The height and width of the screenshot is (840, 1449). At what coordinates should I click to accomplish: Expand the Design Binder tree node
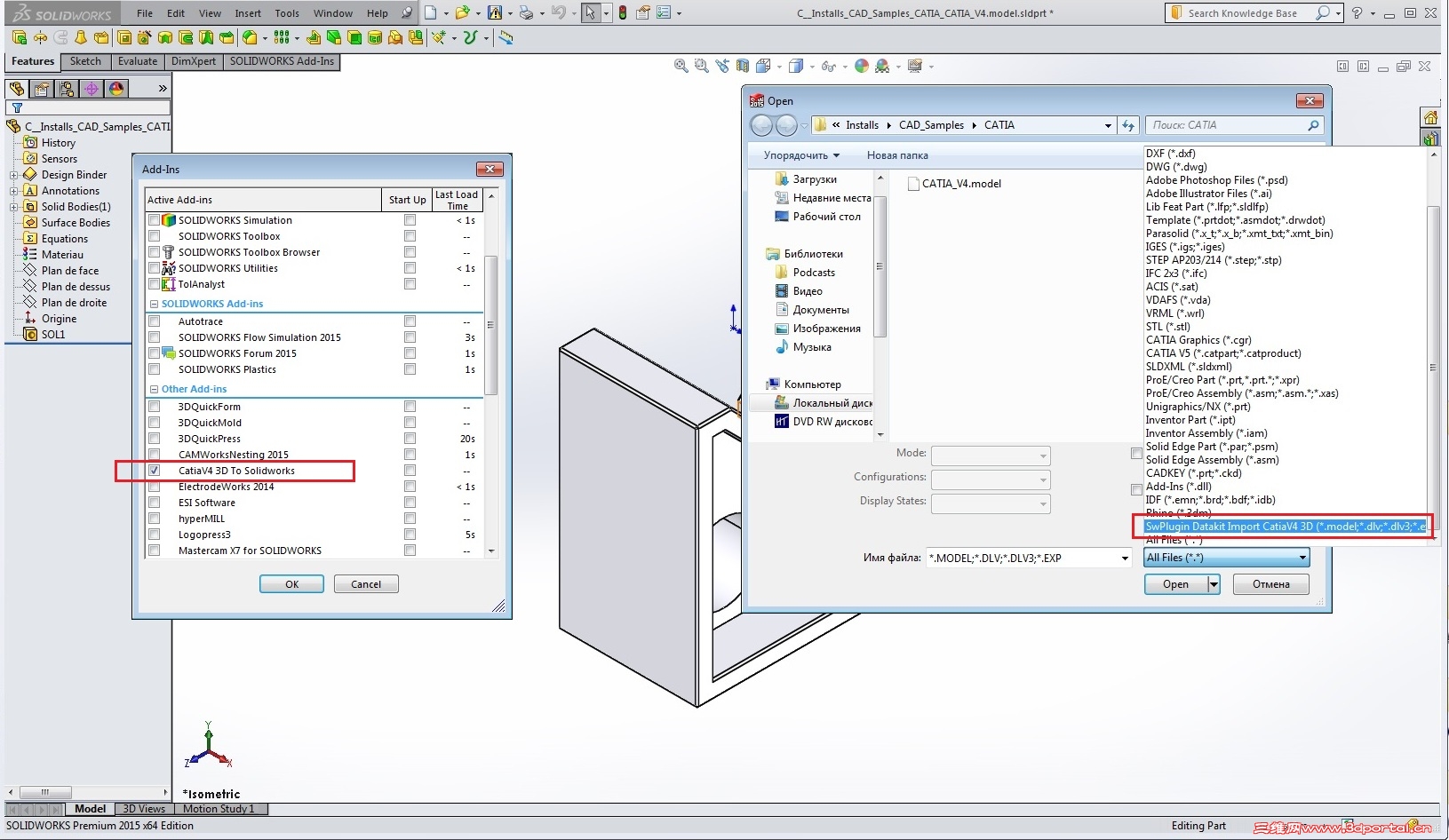point(13,175)
